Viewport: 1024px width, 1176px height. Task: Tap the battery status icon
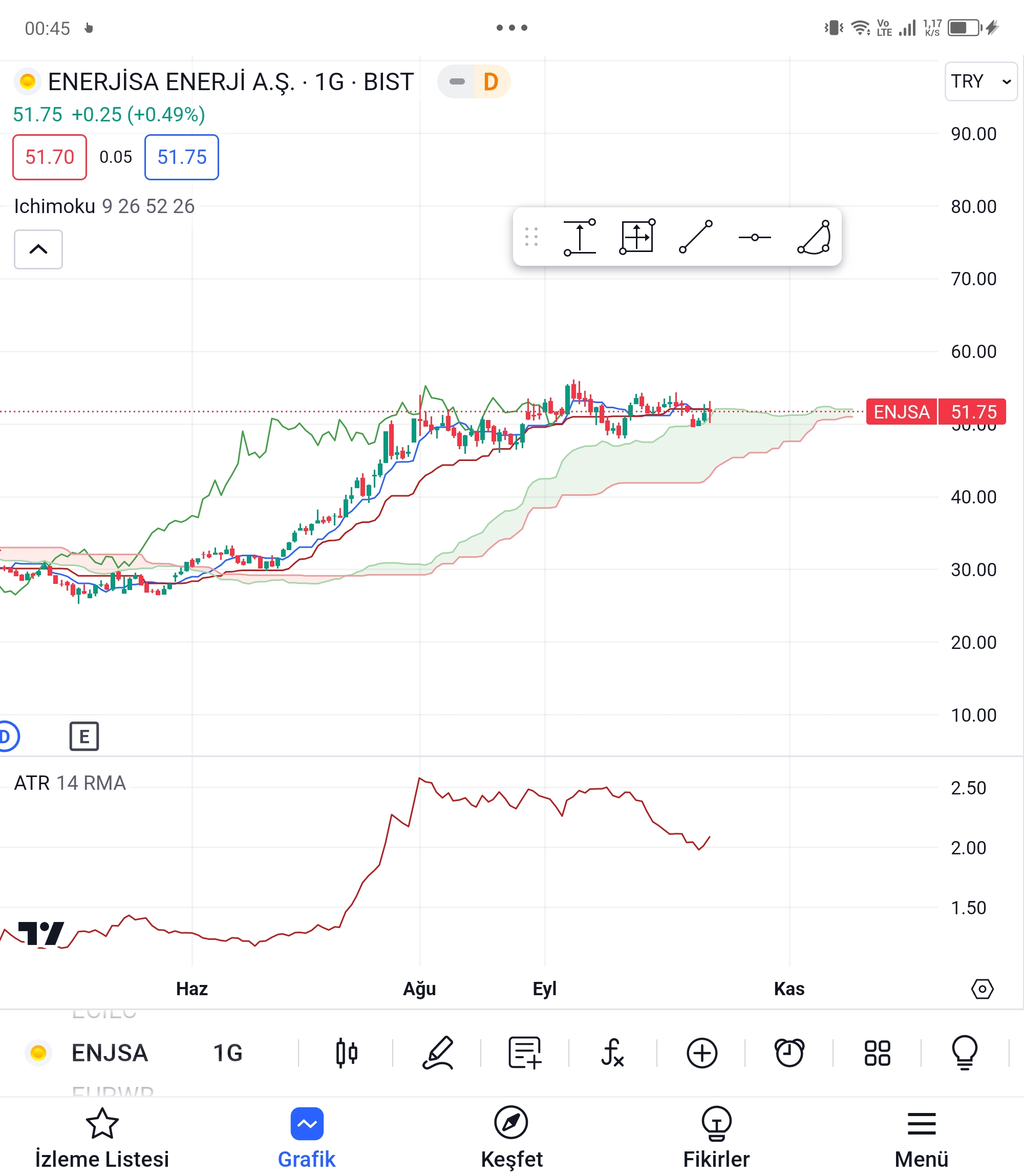964,28
